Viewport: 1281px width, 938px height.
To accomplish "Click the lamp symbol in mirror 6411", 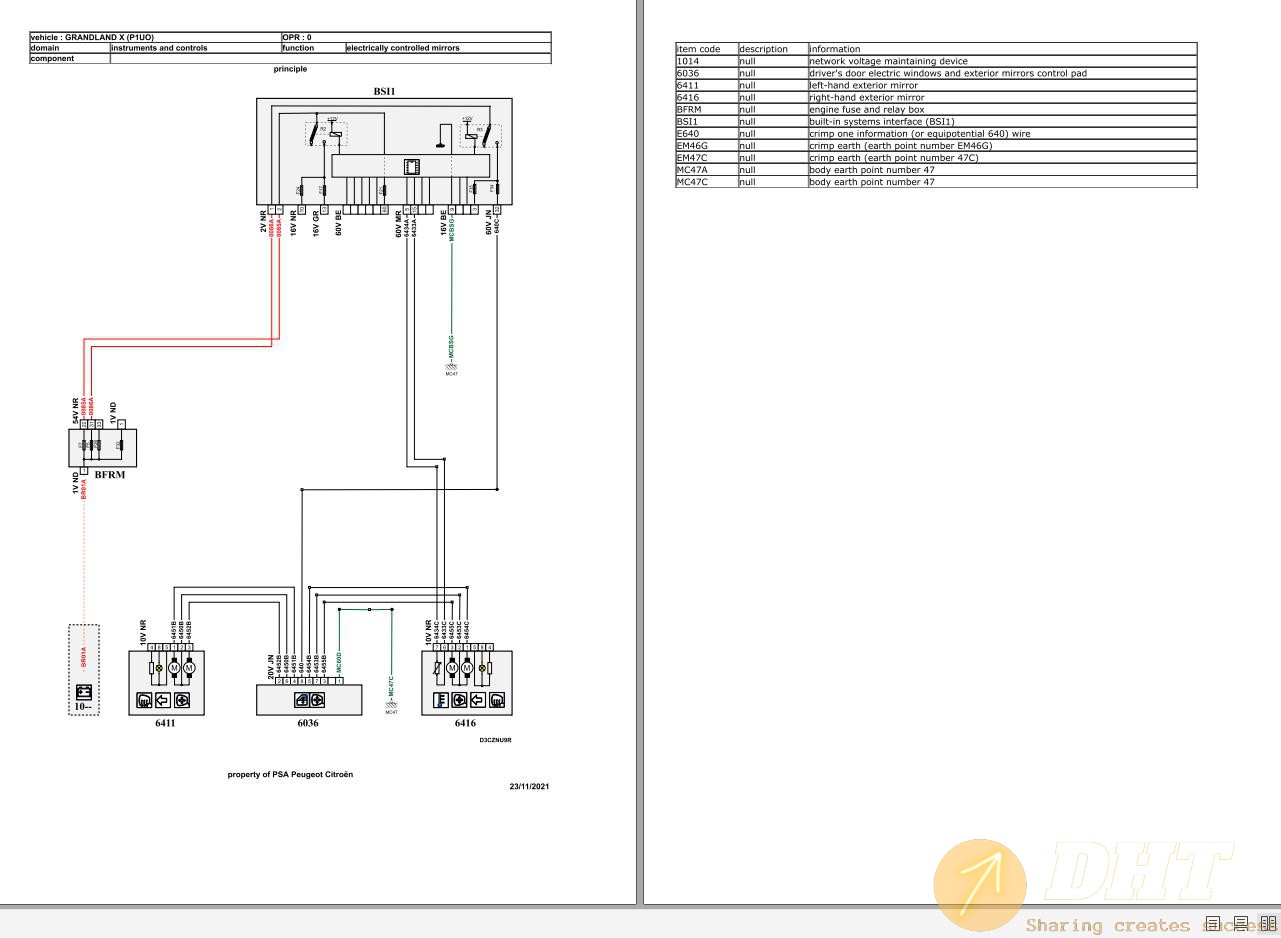I will tap(158, 667).
